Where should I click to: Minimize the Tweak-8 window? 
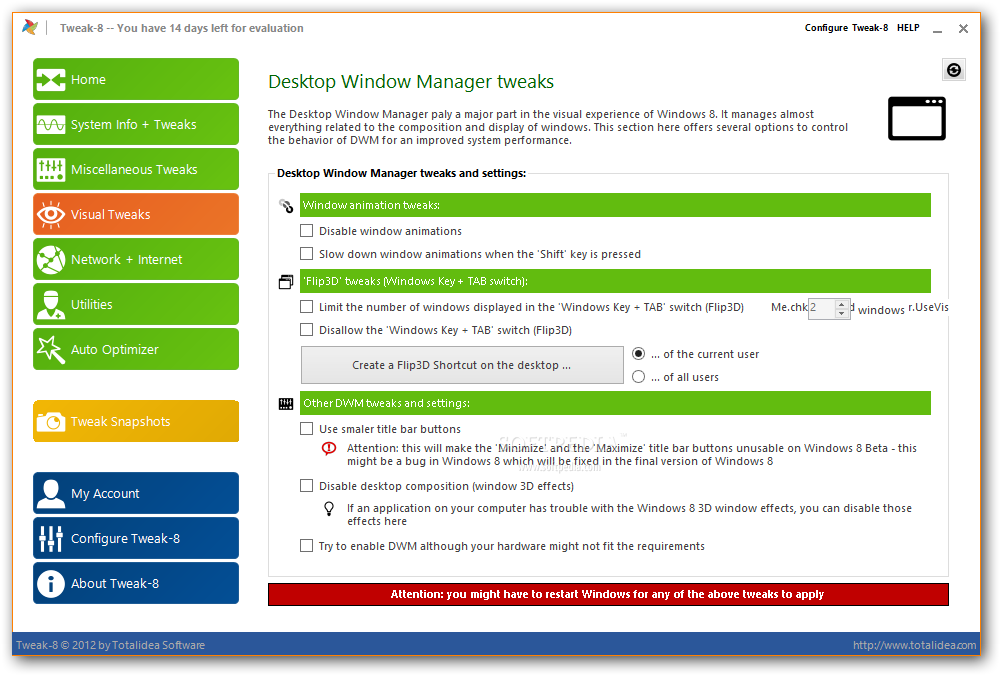click(937, 29)
